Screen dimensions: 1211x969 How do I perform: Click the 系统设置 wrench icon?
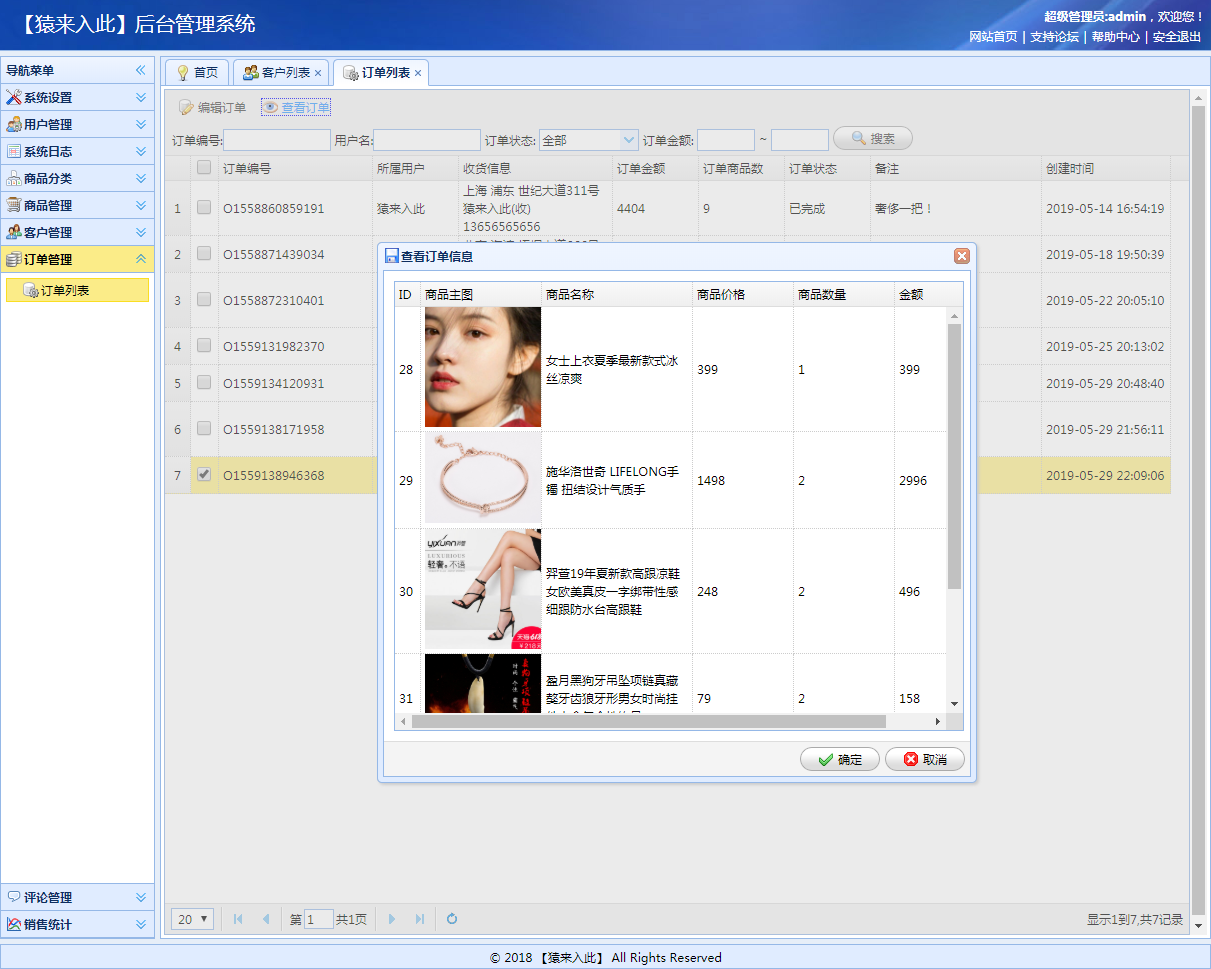point(14,98)
